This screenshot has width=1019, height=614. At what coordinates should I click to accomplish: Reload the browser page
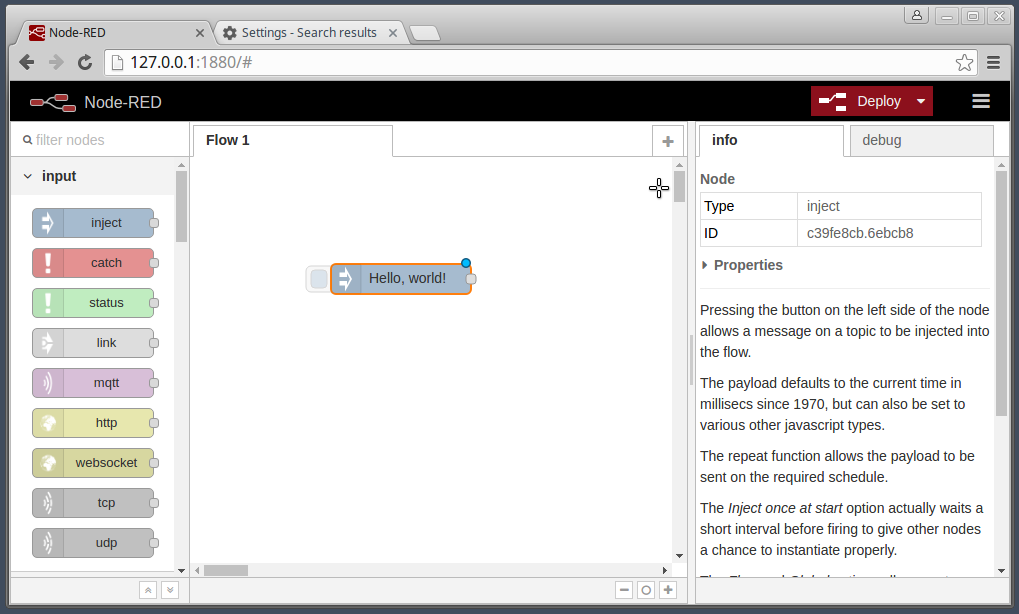[x=85, y=62]
